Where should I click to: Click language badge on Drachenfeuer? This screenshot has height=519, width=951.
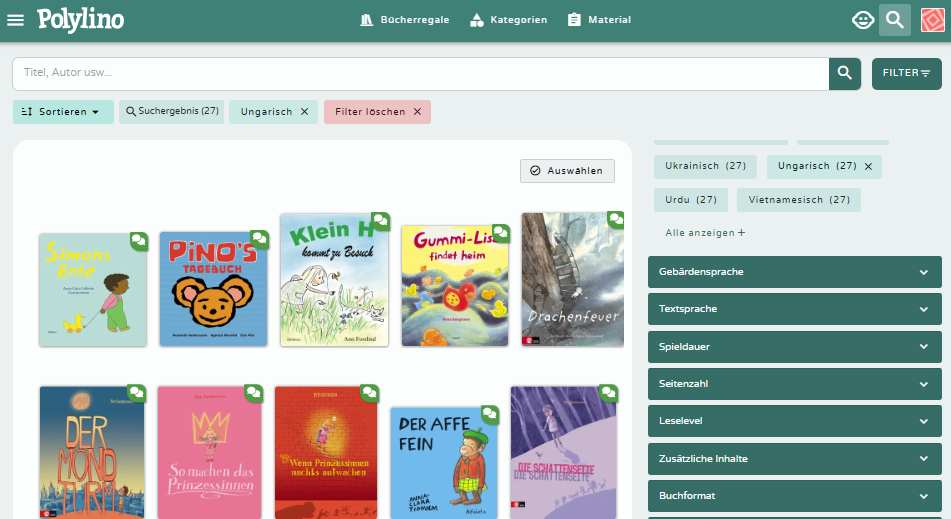(616, 219)
